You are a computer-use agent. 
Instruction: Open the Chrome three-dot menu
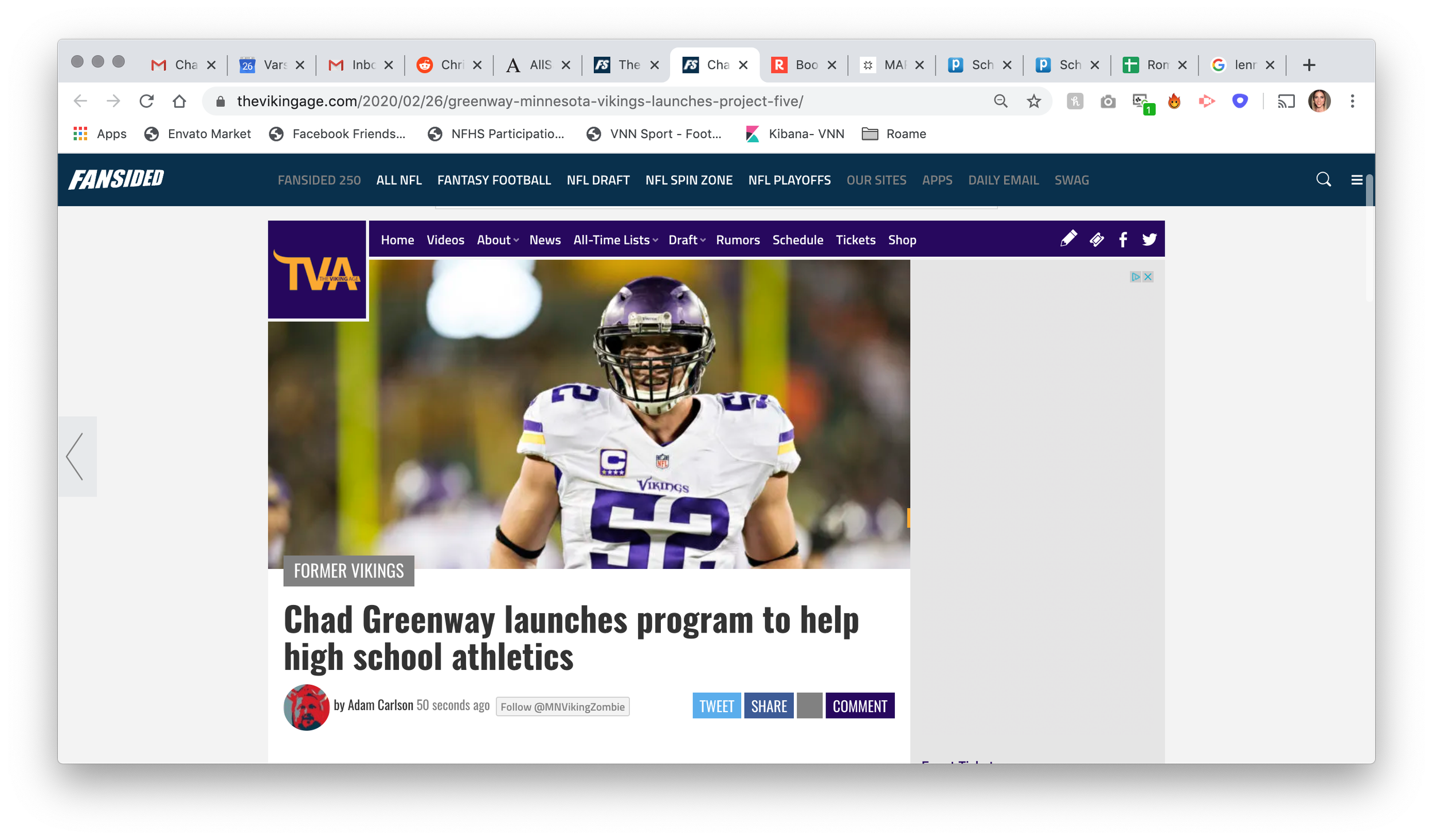pos(1352,101)
